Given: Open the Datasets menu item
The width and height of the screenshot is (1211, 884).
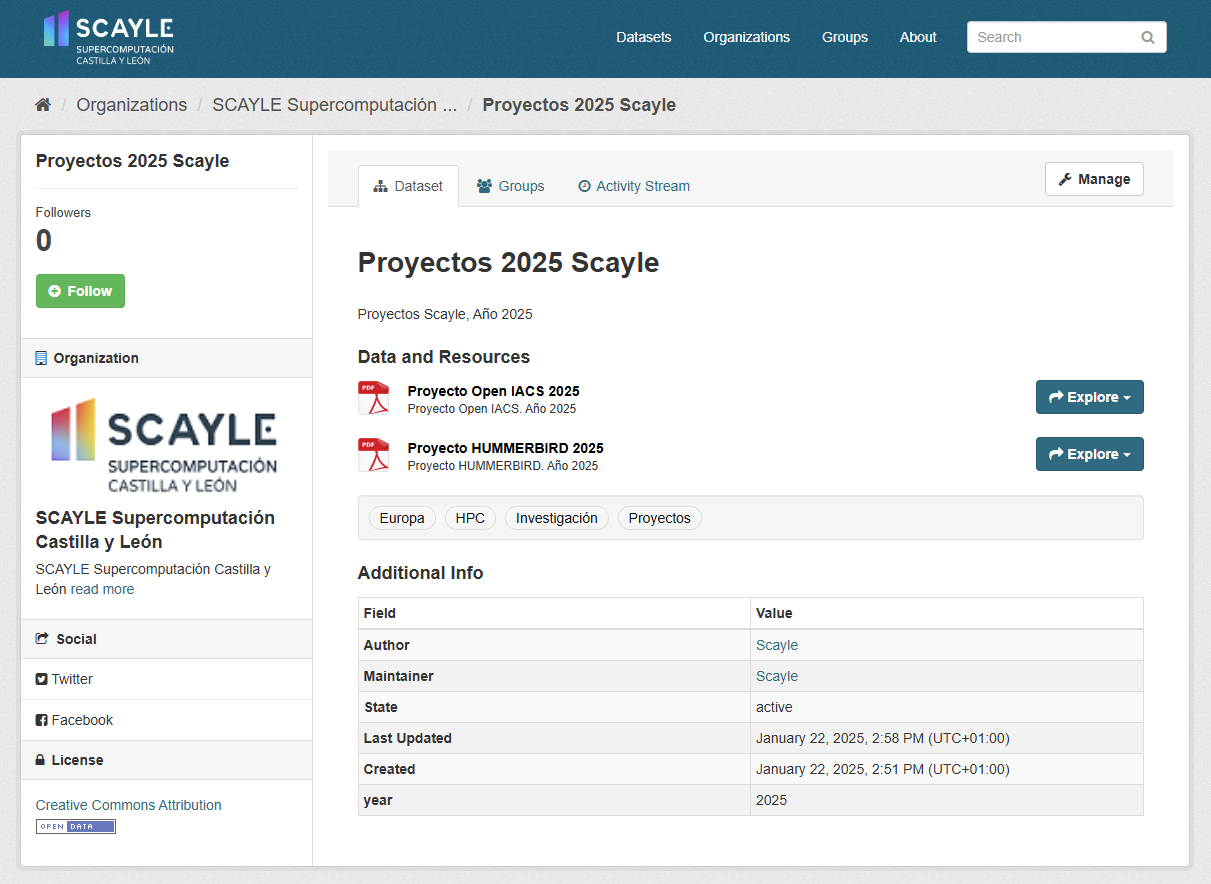Looking at the screenshot, I should [x=644, y=37].
